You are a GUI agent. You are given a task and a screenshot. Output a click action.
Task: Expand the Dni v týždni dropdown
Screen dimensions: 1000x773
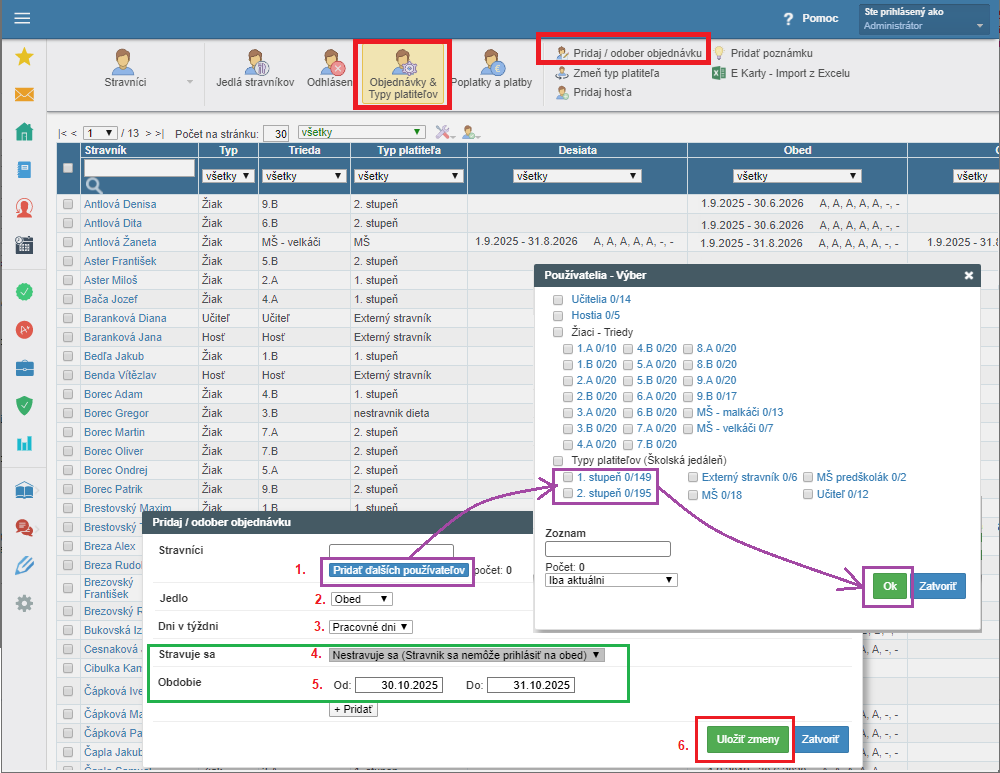[x=370, y=627]
